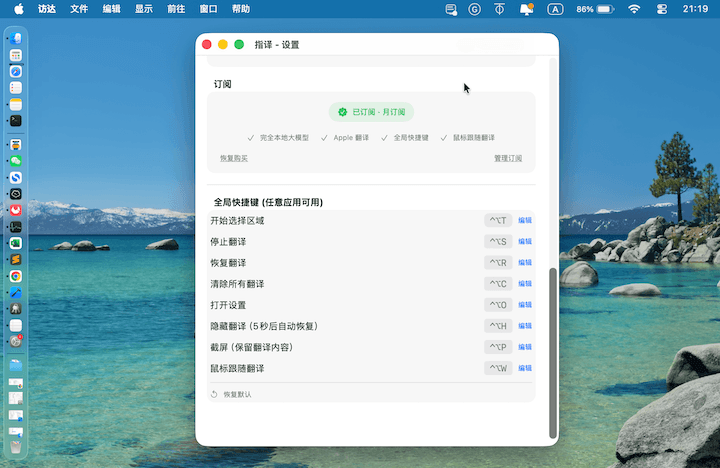This screenshot has width=720, height=468.
Task: Edit shortcut for 截屏
Action: point(525,347)
